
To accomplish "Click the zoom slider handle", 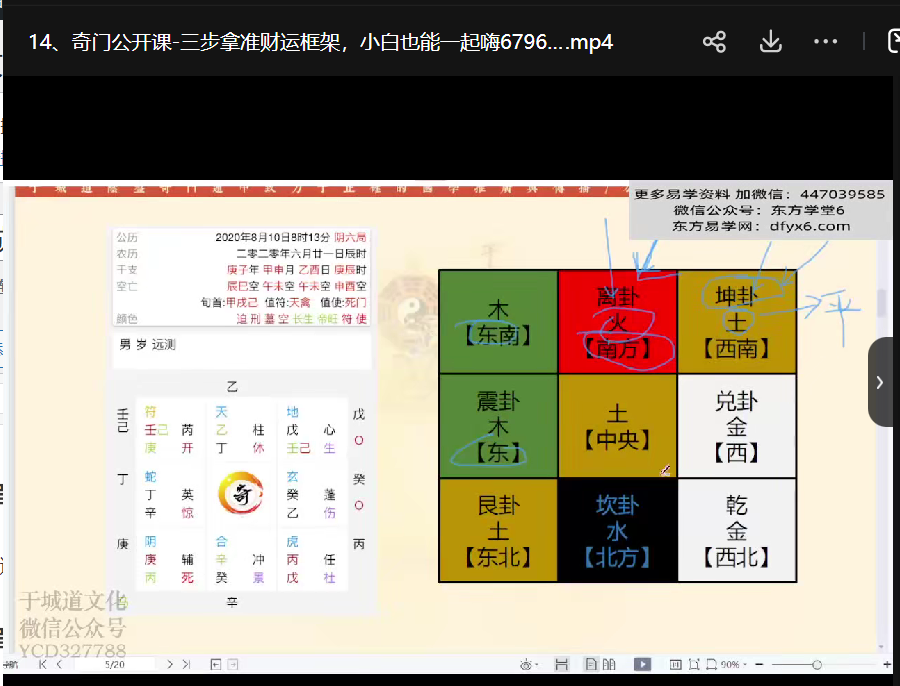I will tap(817, 664).
